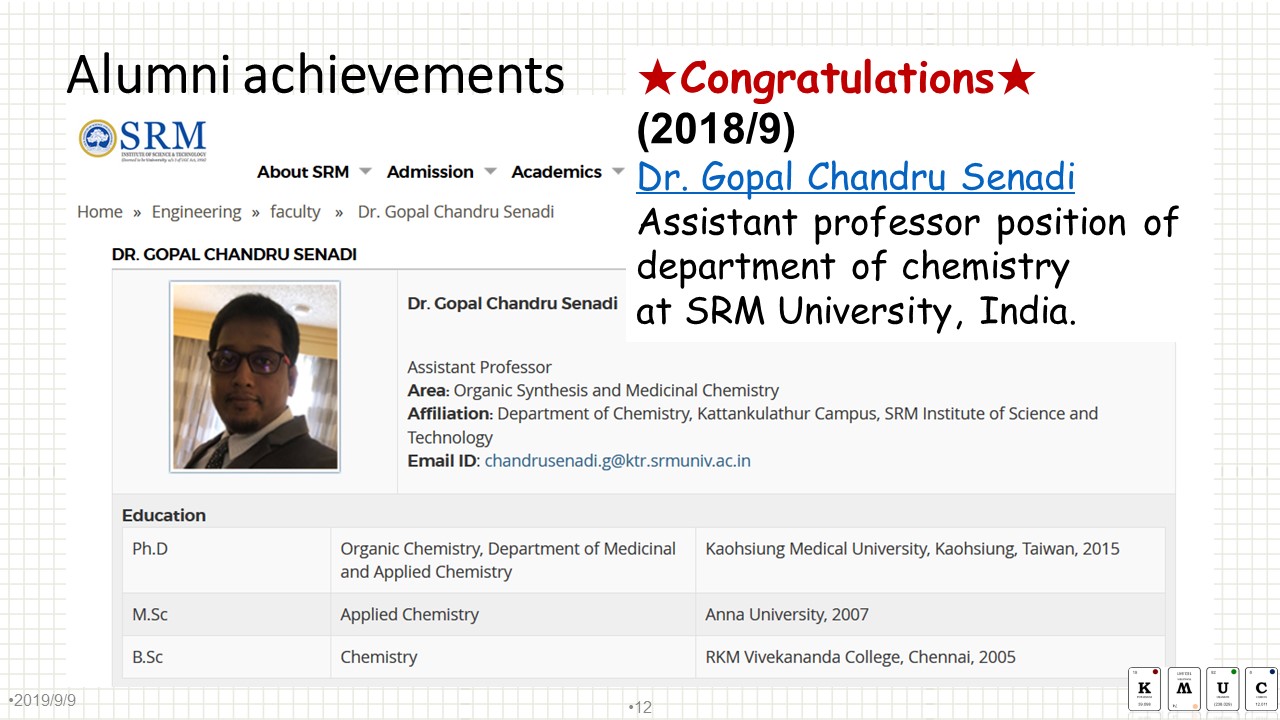Open Engineering in the breadcrumb trail

pyautogui.click(x=196, y=212)
